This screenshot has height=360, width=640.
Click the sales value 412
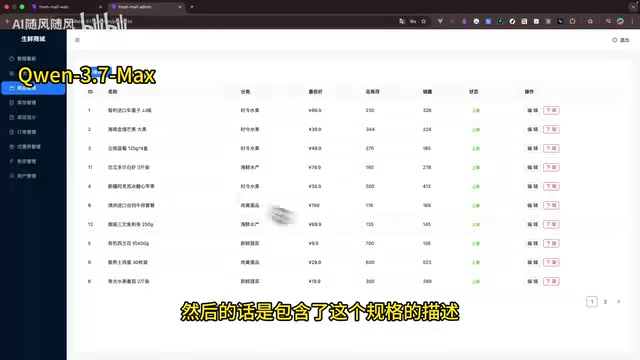coord(427,187)
